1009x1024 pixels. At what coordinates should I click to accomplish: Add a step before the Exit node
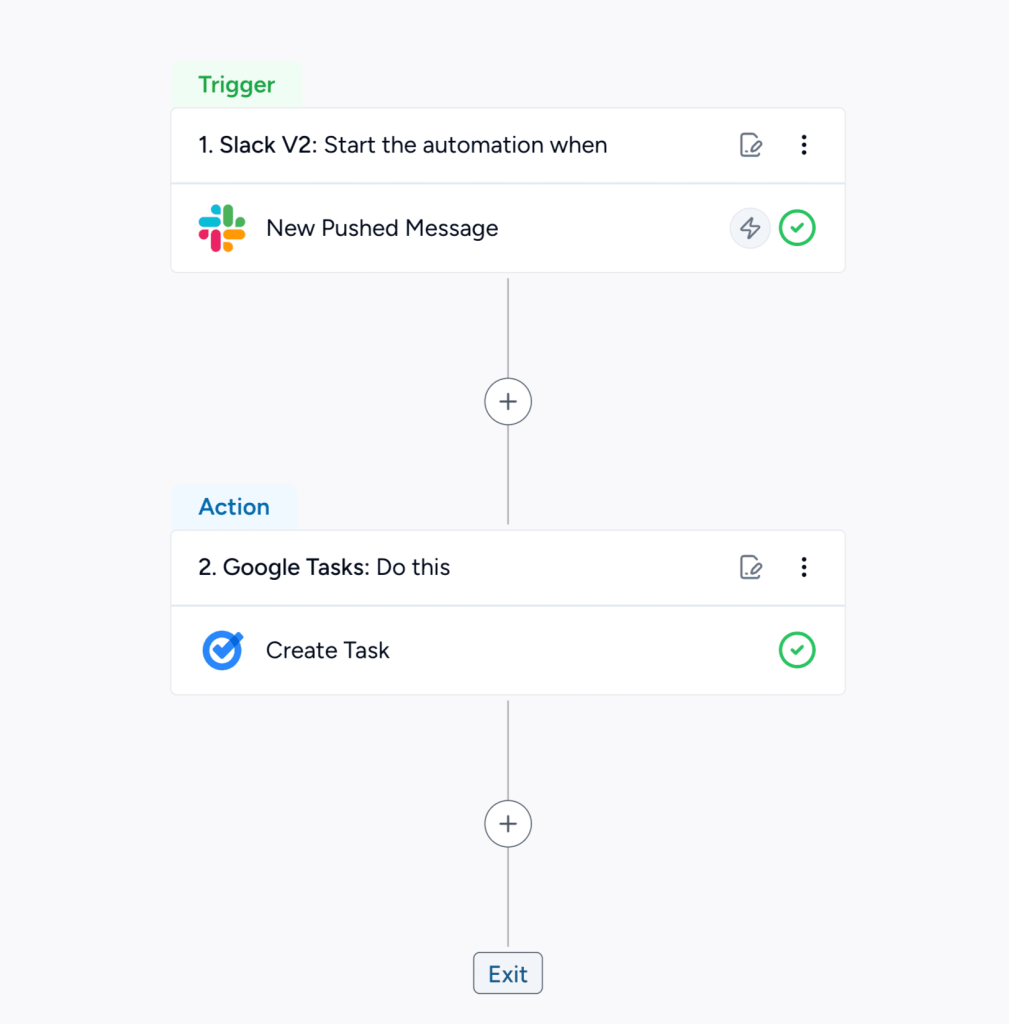[508, 824]
